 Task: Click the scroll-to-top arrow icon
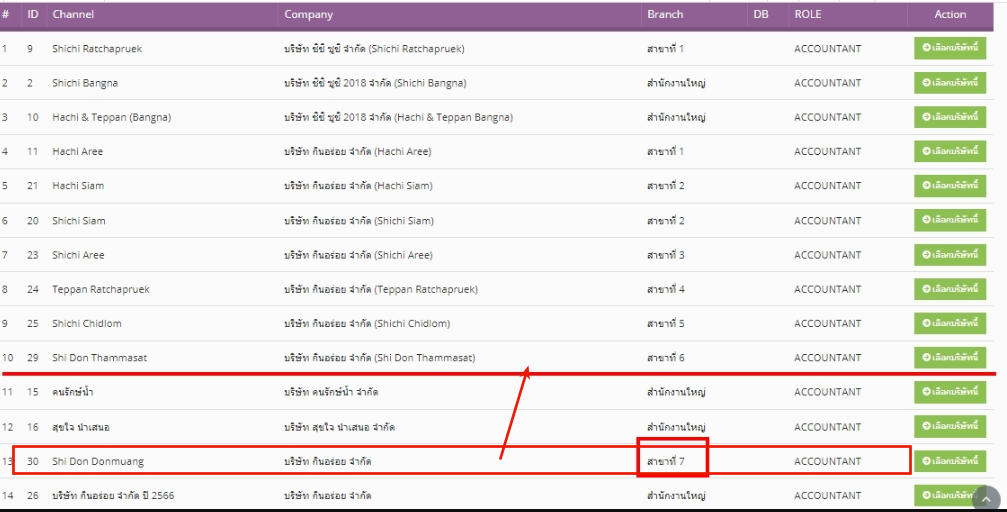986,499
